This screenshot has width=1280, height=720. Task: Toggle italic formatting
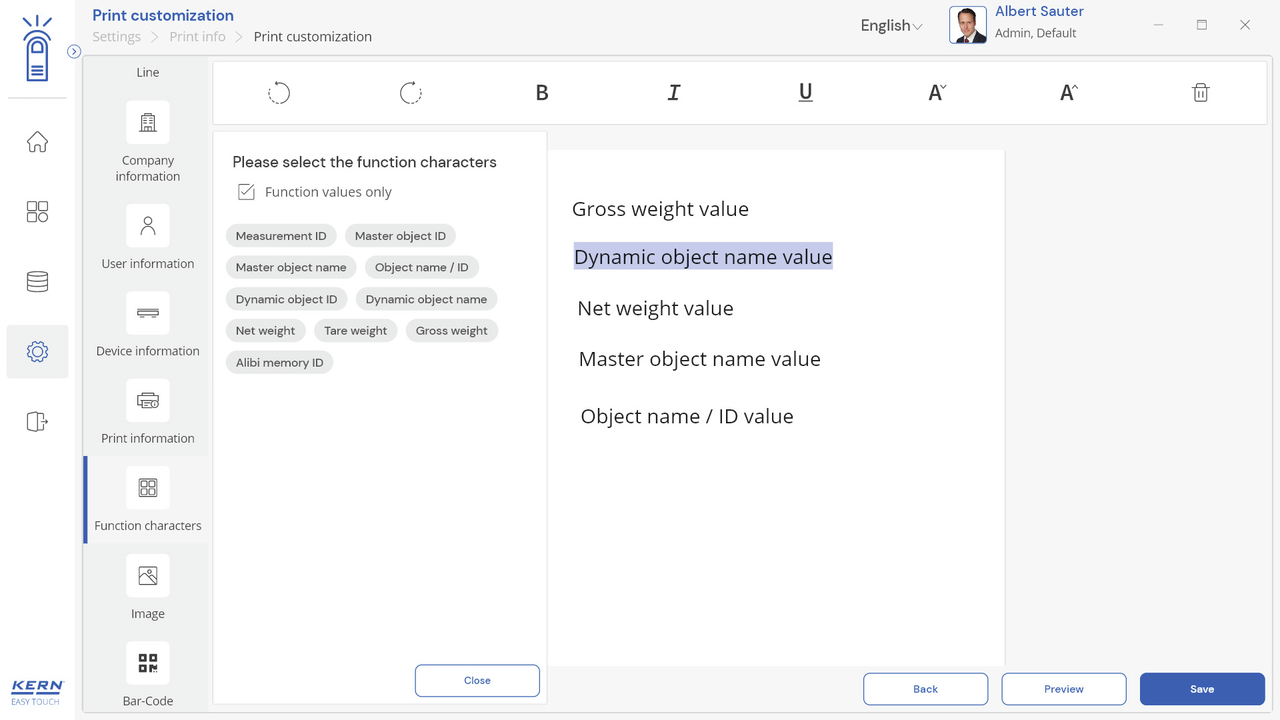coord(674,93)
